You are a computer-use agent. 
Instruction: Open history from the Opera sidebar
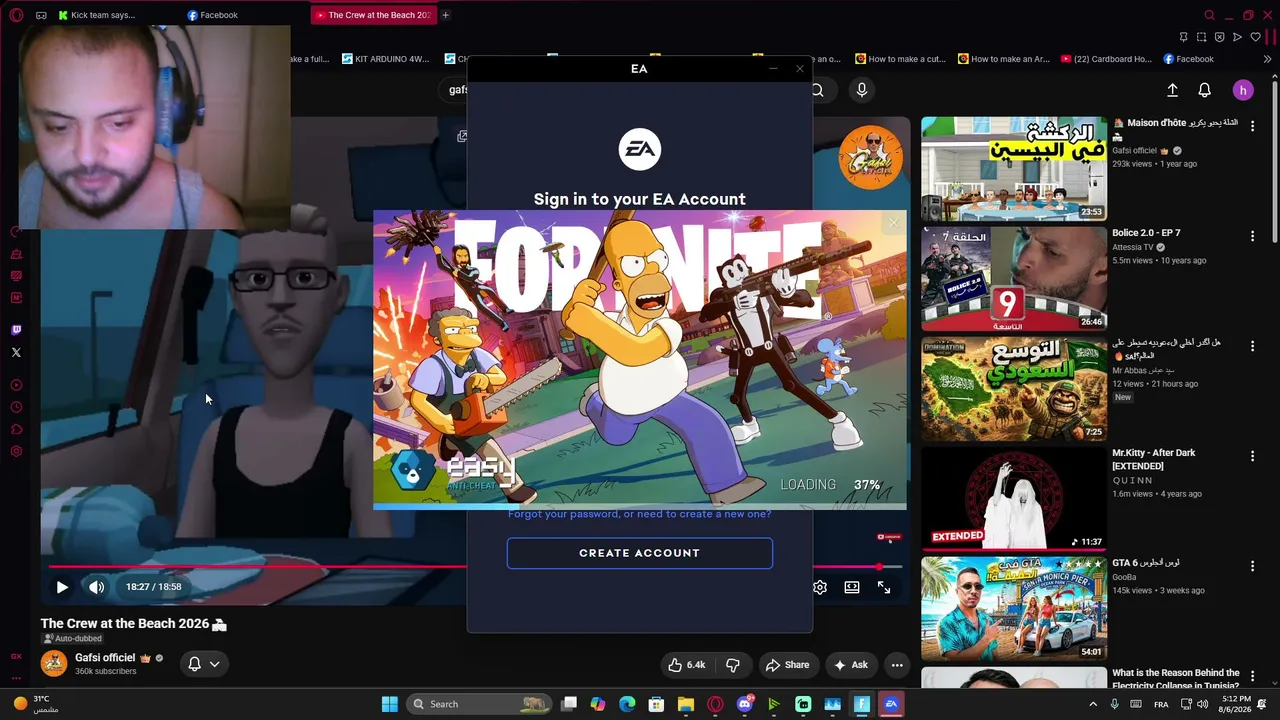tap(16, 407)
